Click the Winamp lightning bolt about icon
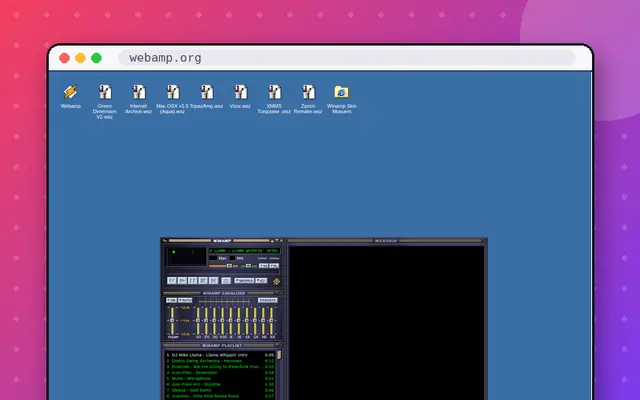 (276, 282)
